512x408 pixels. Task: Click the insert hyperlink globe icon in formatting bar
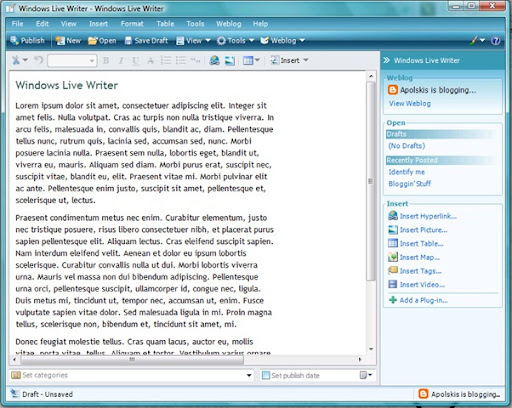coord(214,60)
